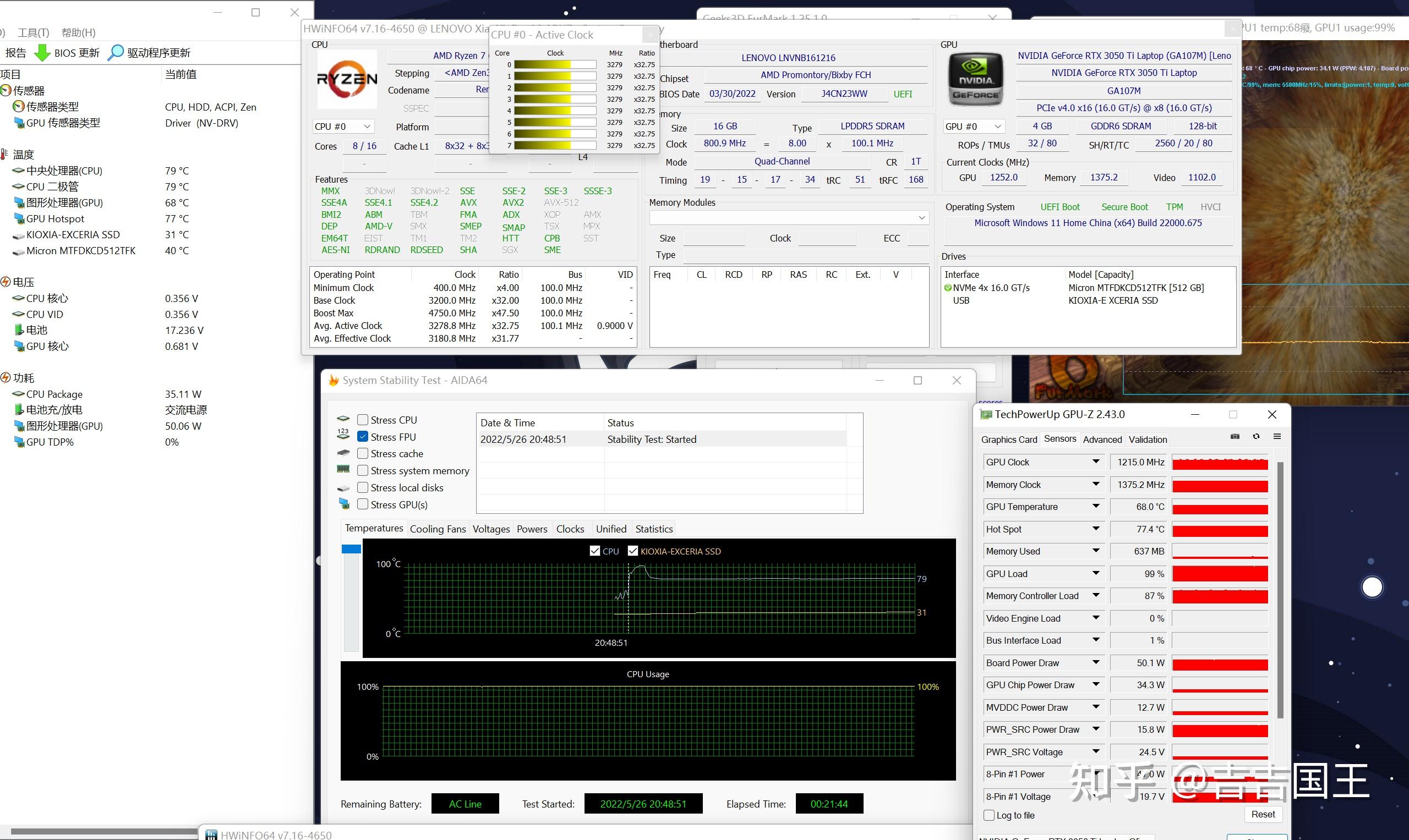The image size is (1409, 840).
Task: Open the PWR_SRC Voltage dropdown arrow
Action: click(x=1096, y=751)
